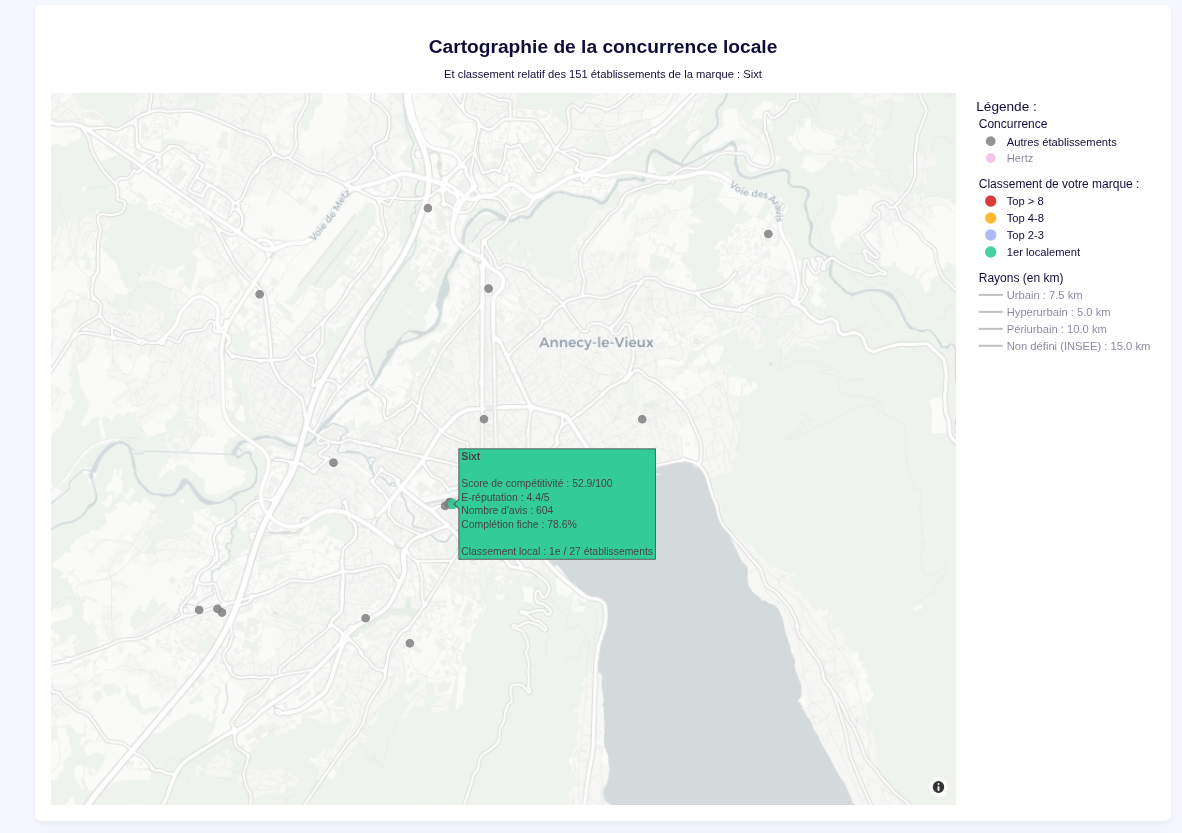1182x833 pixels.
Task: Click E-réputation : 4.4/5 in tooltip
Action: point(505,498)
